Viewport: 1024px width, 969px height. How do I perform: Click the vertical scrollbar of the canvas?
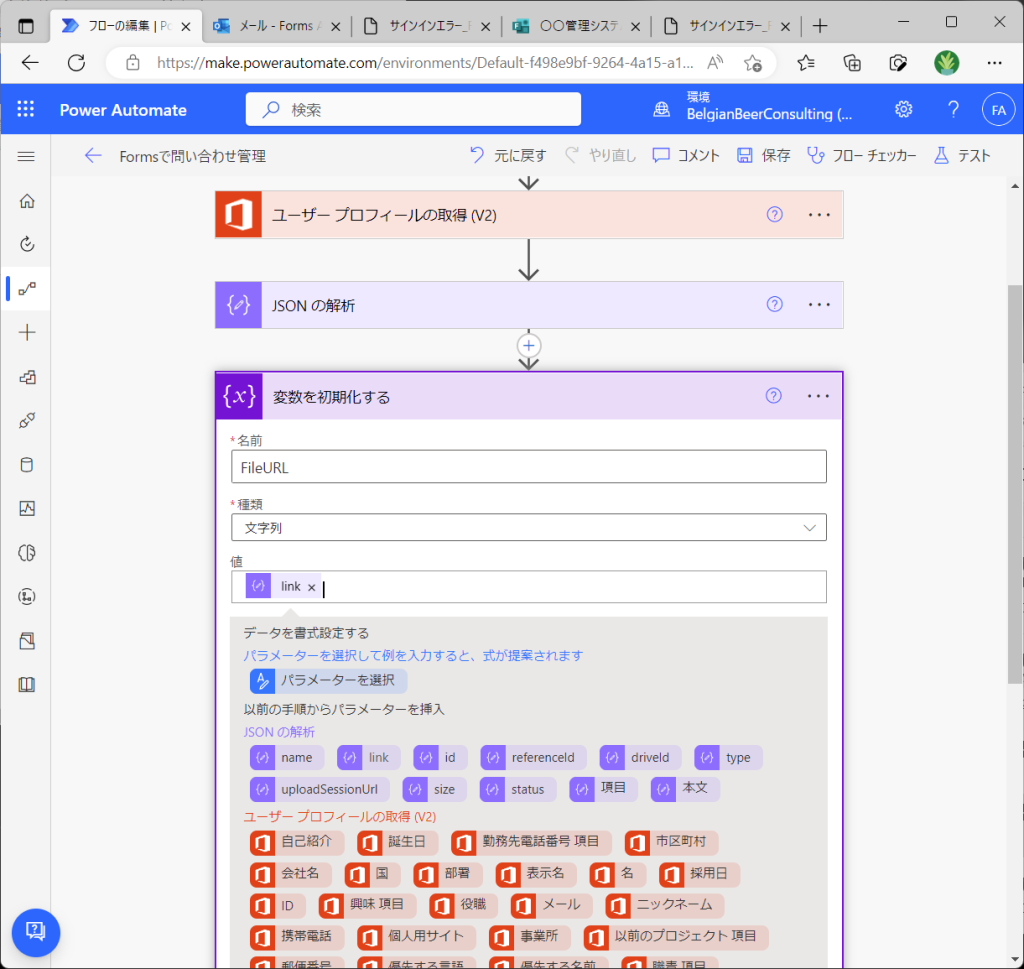coord(1014,484)
